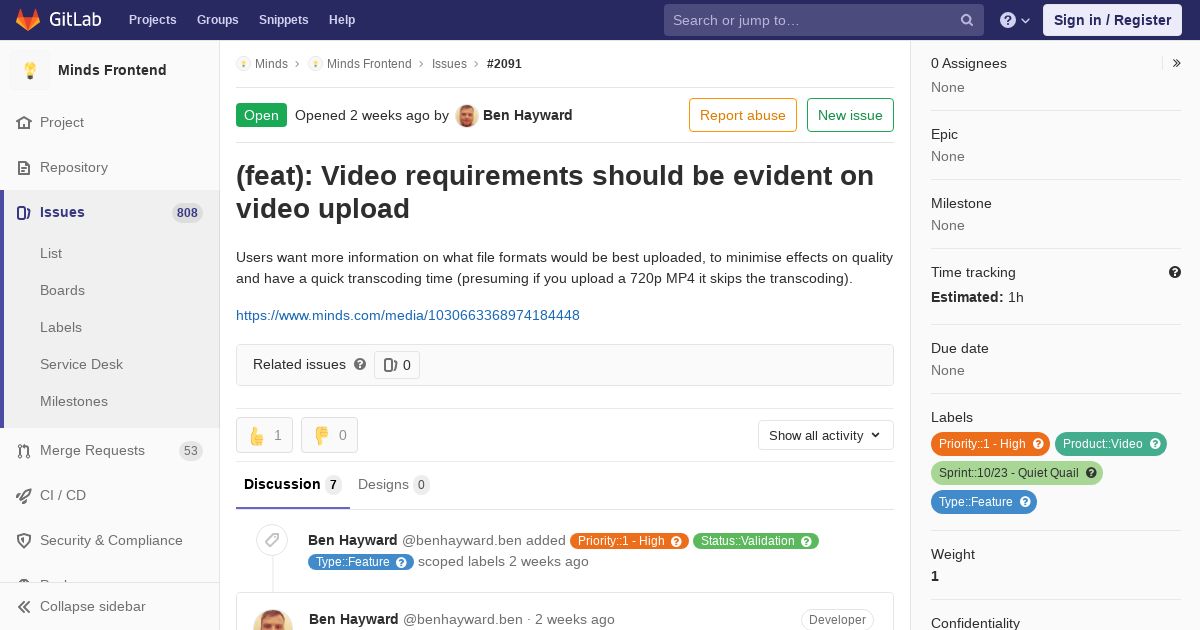
Task: Open the Show all activity dropdown
Action: coord(826,435)
